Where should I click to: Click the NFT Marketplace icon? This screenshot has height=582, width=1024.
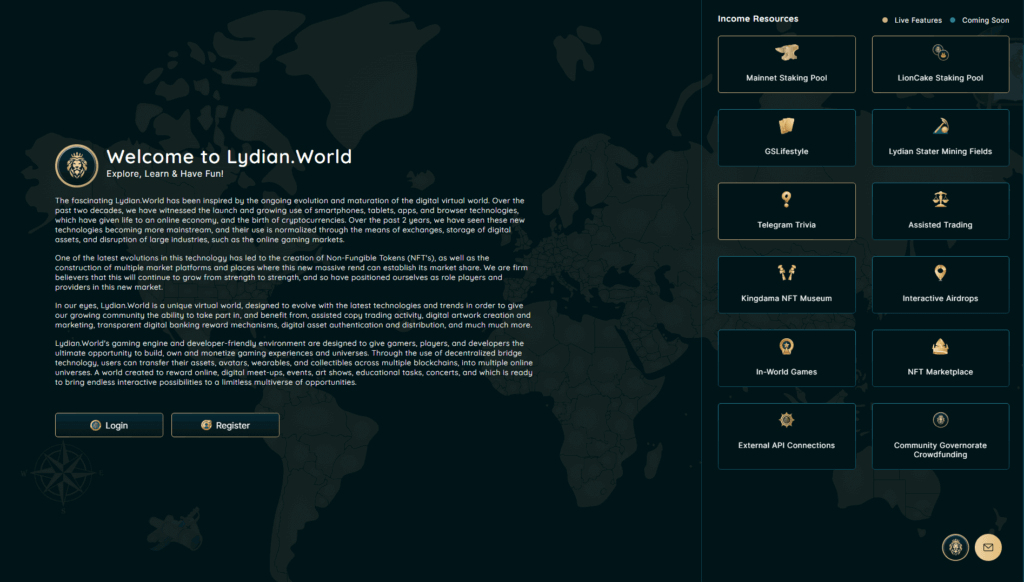940,346
